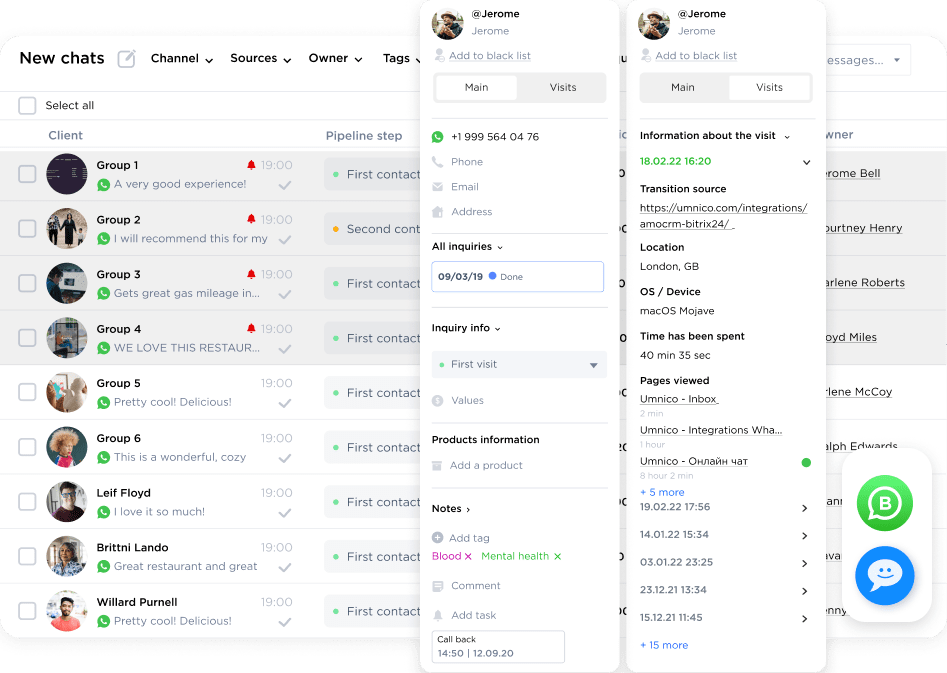Open the floating WhatsApp widget button
The height and width of the screenshot is (673, 947).
click(x=884, y=505)
